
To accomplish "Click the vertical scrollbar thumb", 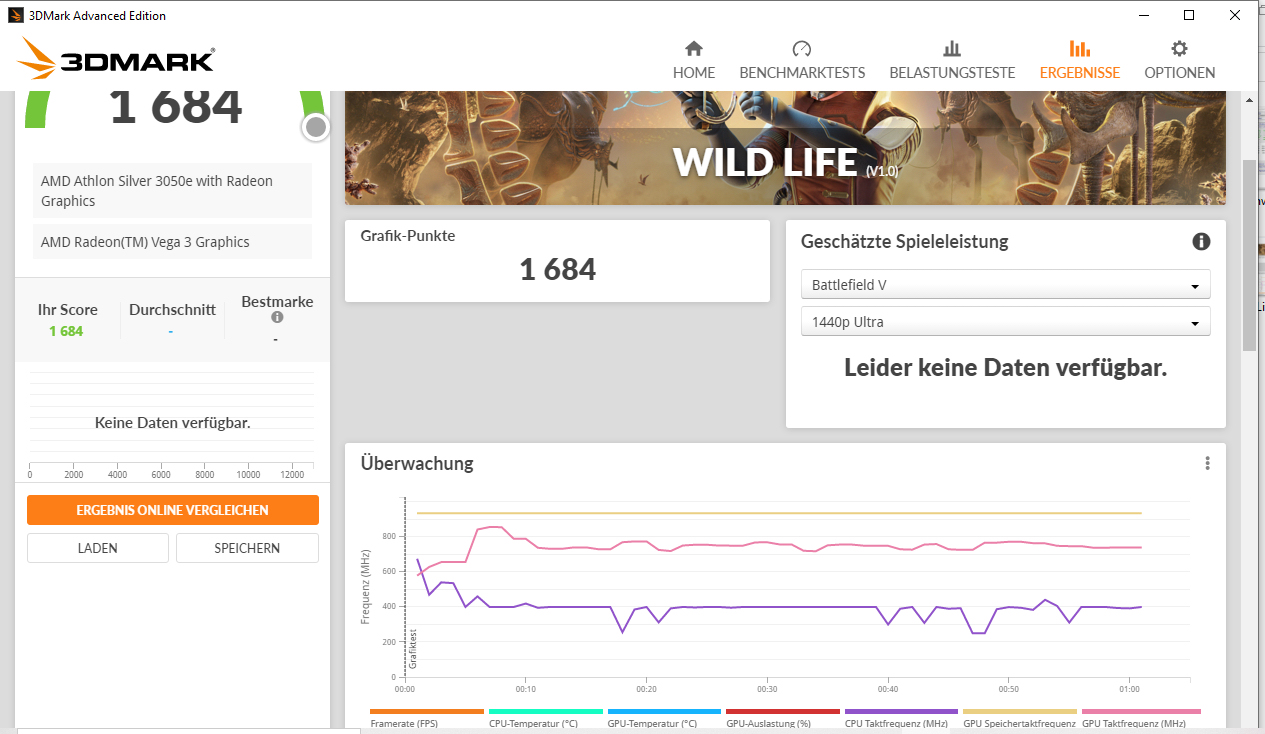I will [1249, 255].
